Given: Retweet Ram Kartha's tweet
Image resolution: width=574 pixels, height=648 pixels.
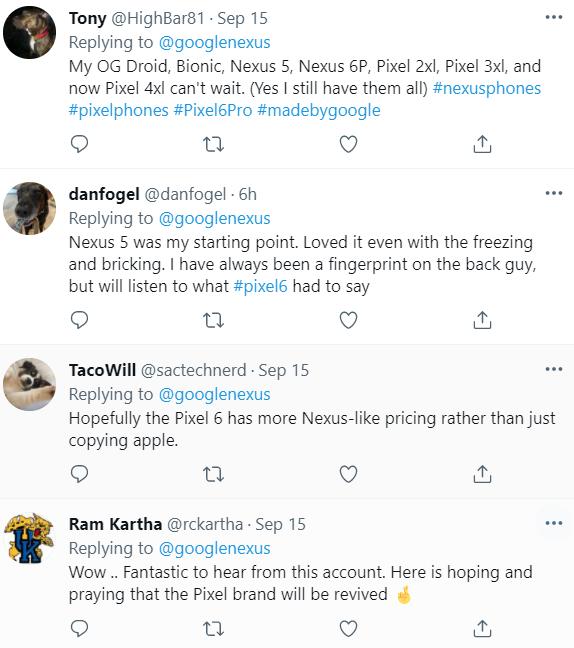Looking at the screenshot, I should [x=214, y=629].
